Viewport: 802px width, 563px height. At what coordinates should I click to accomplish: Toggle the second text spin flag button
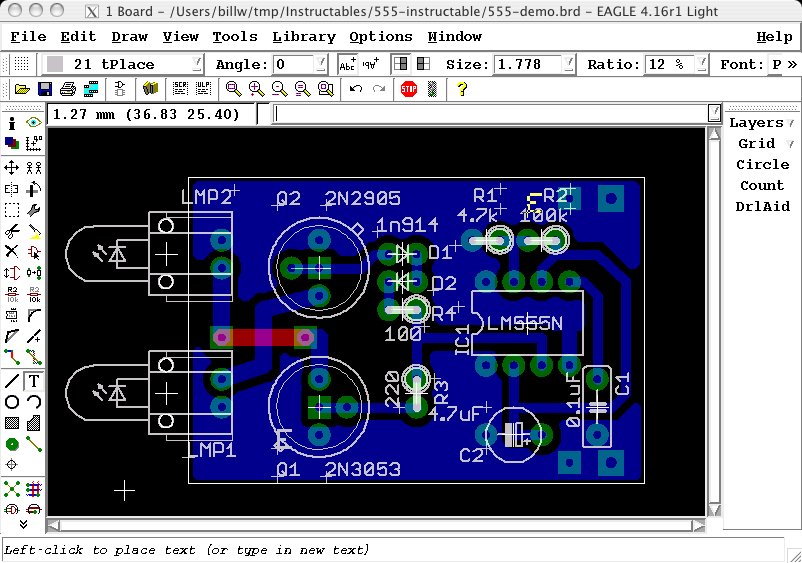[423, 64]
